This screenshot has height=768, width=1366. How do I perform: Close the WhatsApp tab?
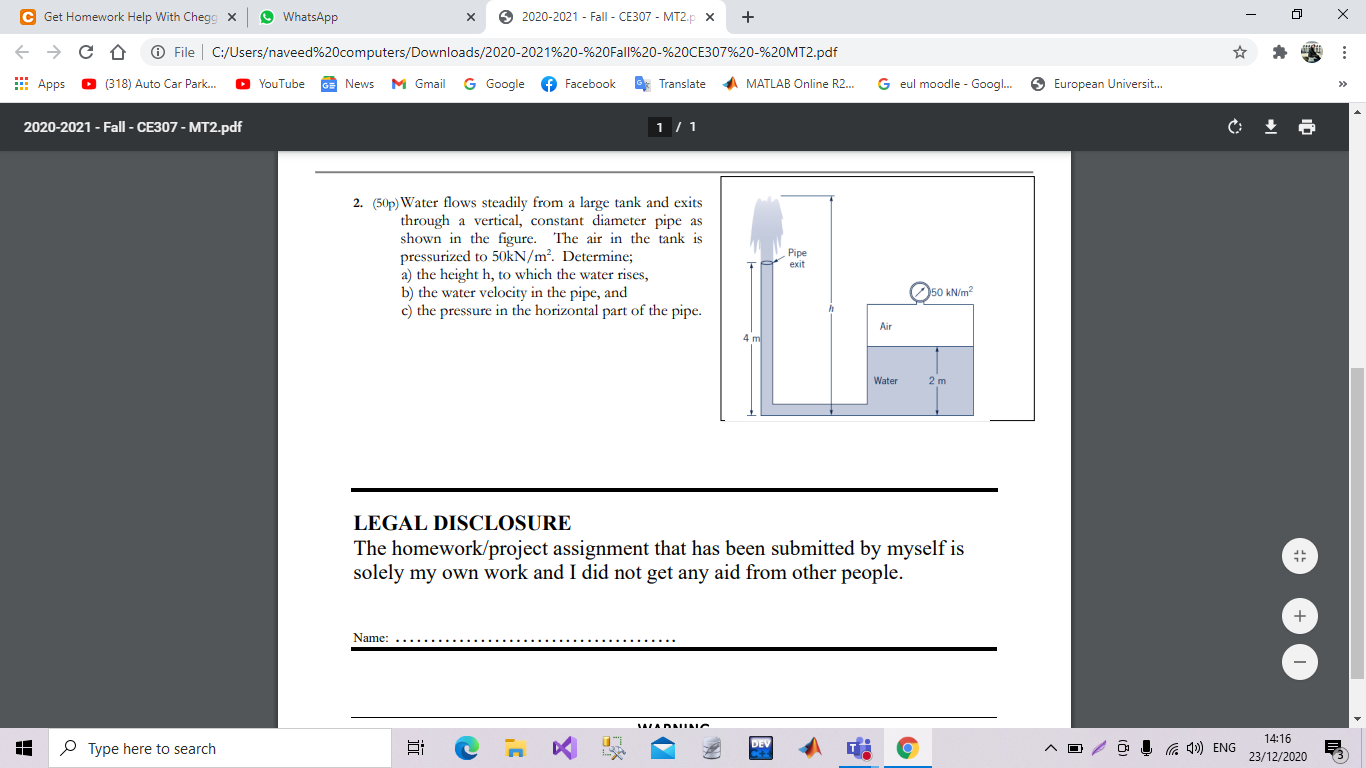[470, 17]
